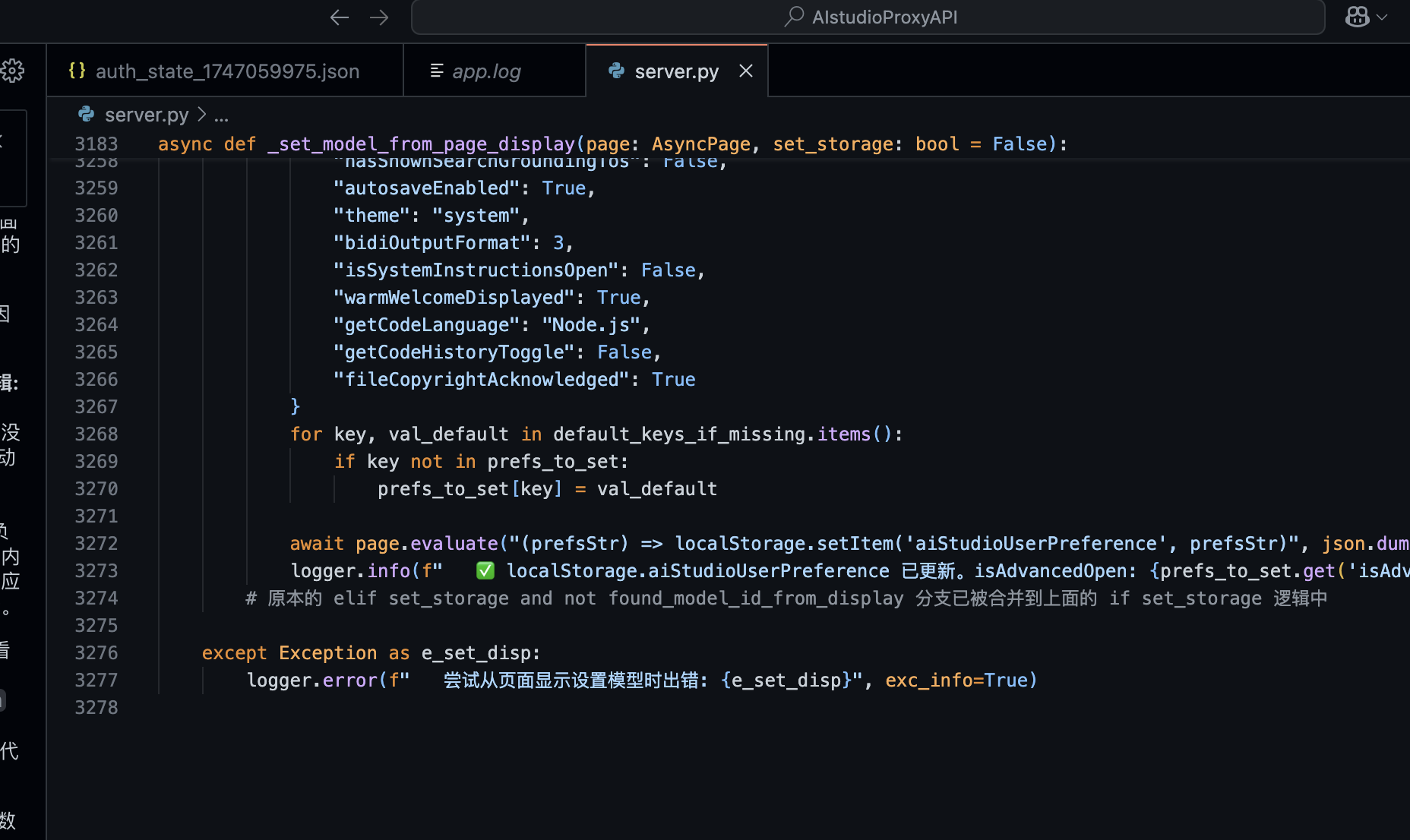Click "theme": "system" line
This screenshot has width=1410, height=840.
coord(432,216)
